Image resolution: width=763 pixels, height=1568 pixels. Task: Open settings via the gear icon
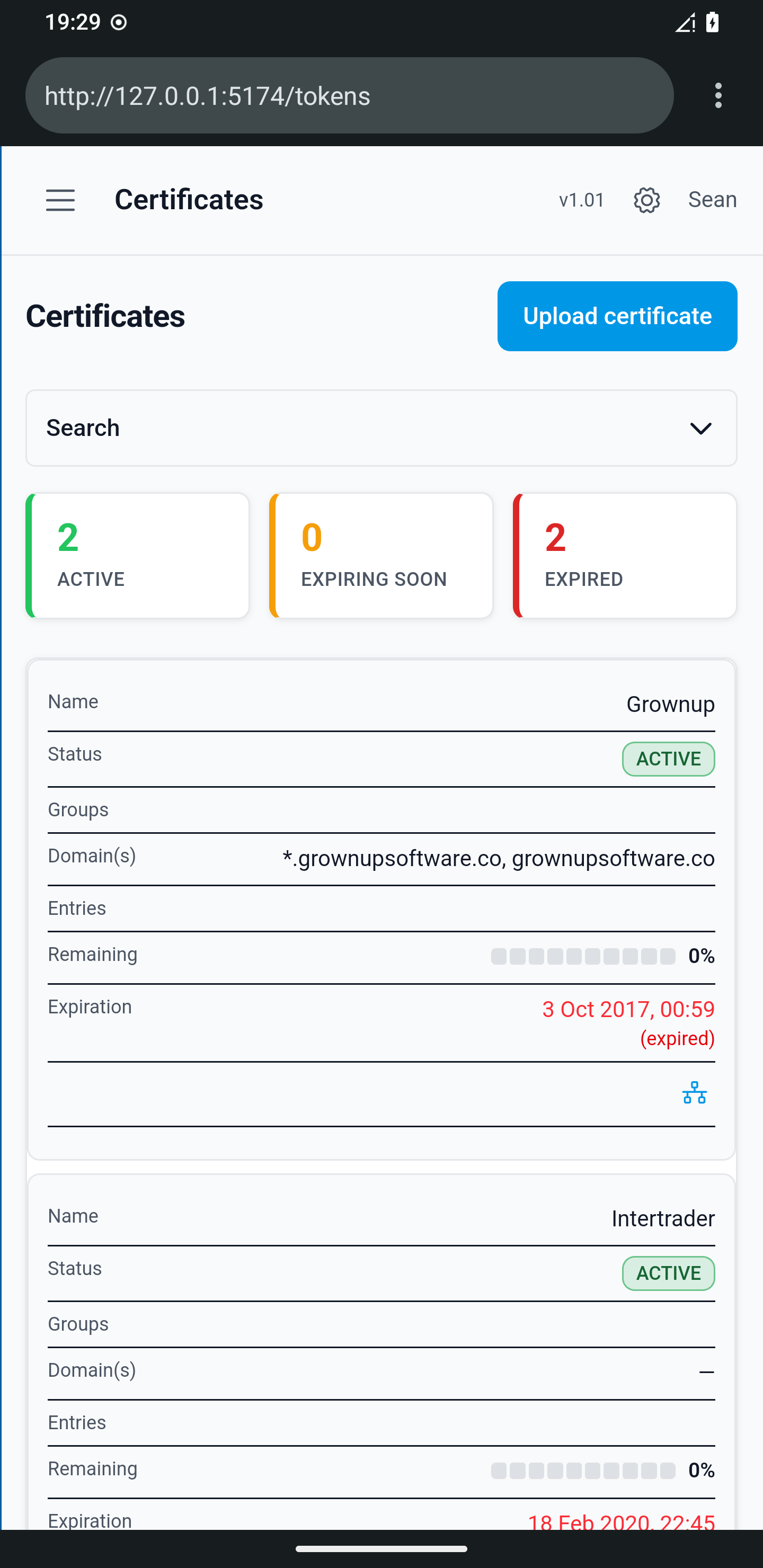pos(646,200)
